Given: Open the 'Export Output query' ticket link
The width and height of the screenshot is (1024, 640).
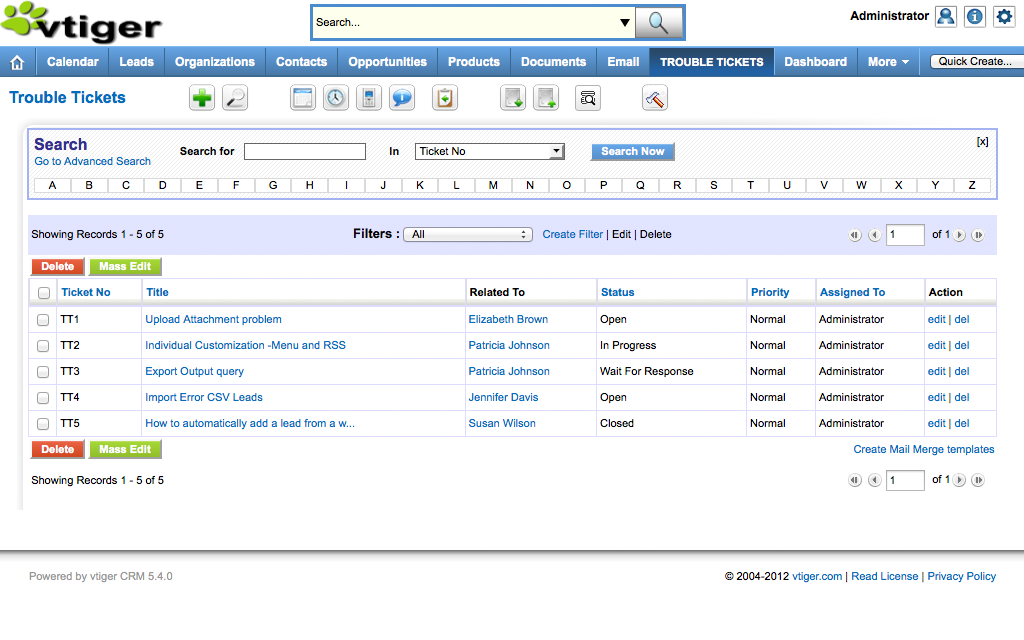Looking at the screenshot, I should 194,372.
